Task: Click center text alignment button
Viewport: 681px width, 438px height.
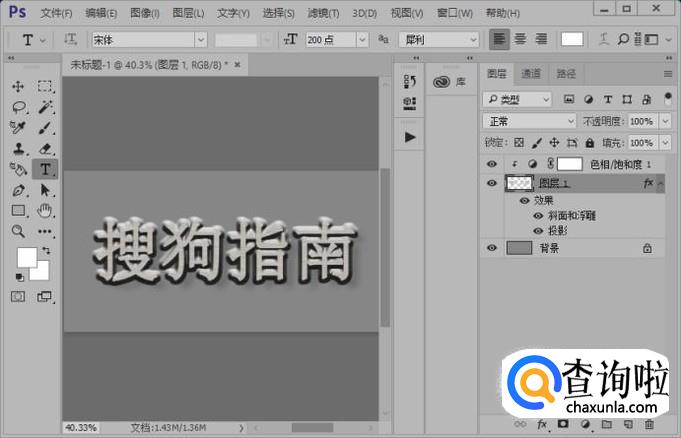Action: (x=521, y=39)
